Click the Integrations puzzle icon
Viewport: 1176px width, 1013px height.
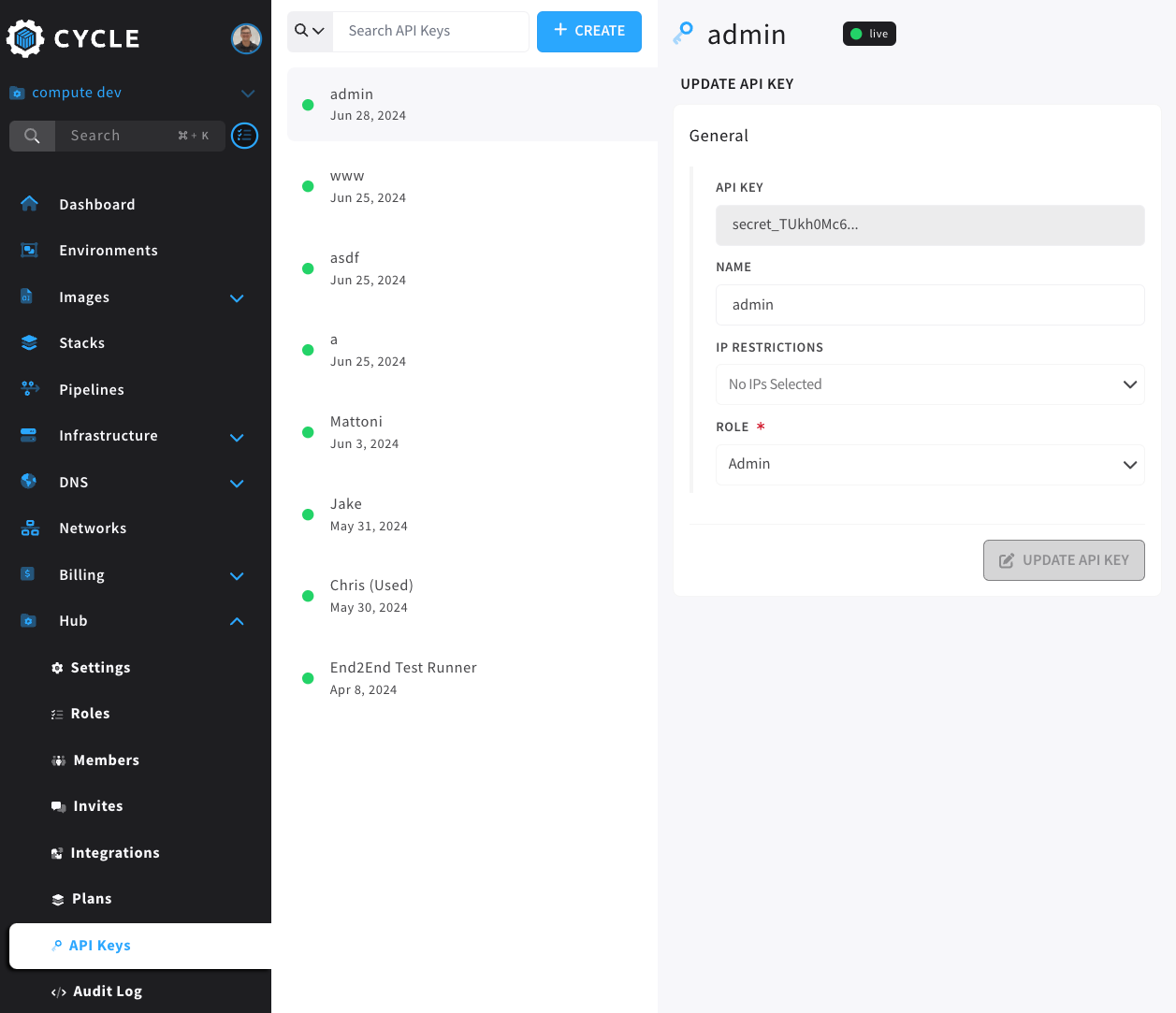coord(57,853)
